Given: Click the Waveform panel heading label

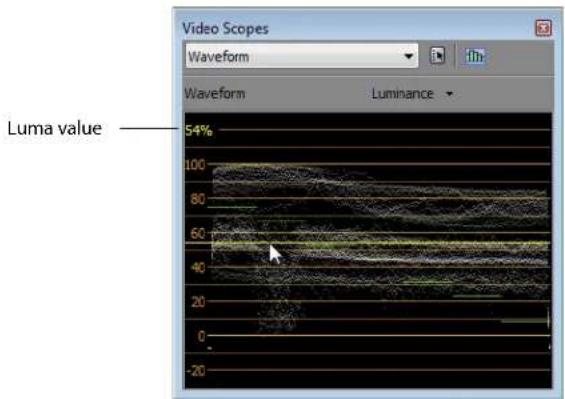Looking at the screenshot, I should tap(215, 93).
